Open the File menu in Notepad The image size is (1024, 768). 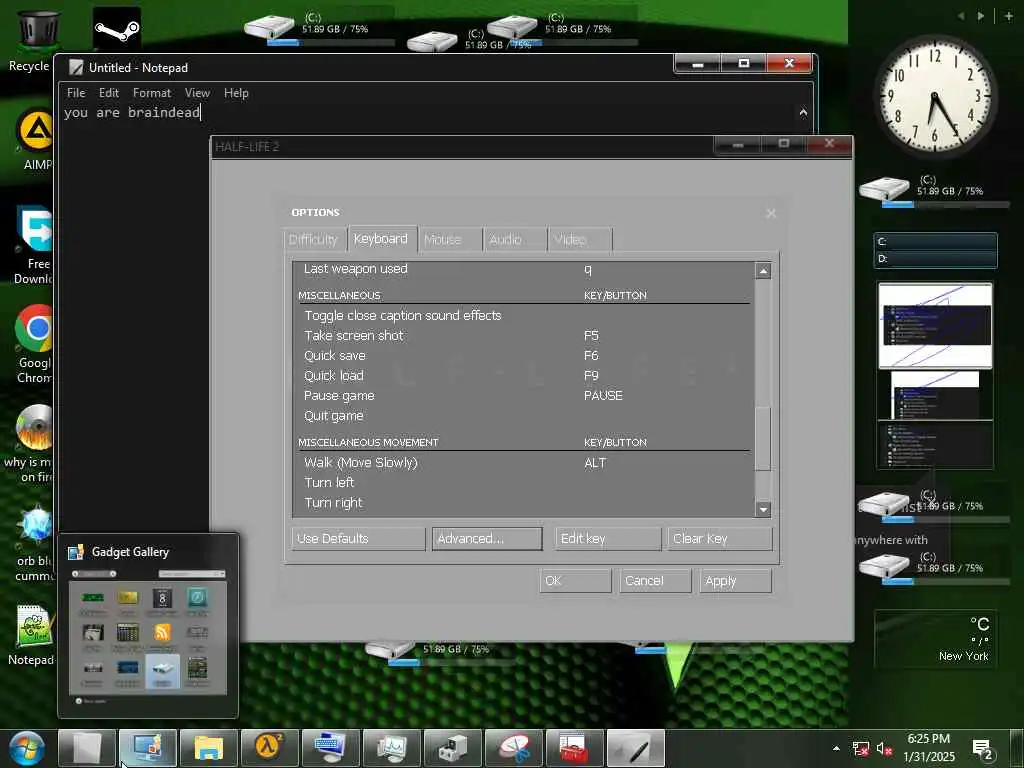76,93
